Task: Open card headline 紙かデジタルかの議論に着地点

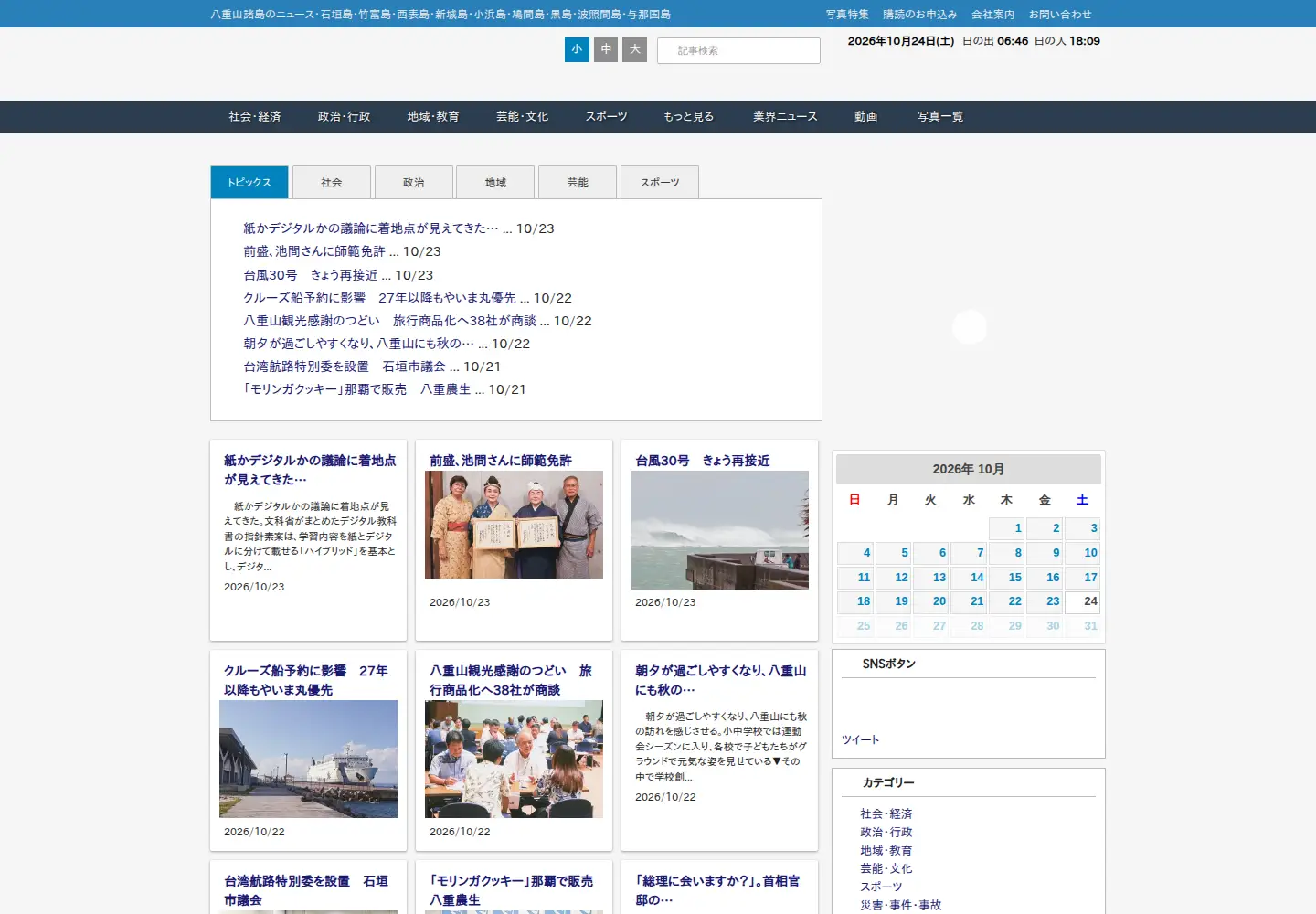Action: (x=310, y=470)
